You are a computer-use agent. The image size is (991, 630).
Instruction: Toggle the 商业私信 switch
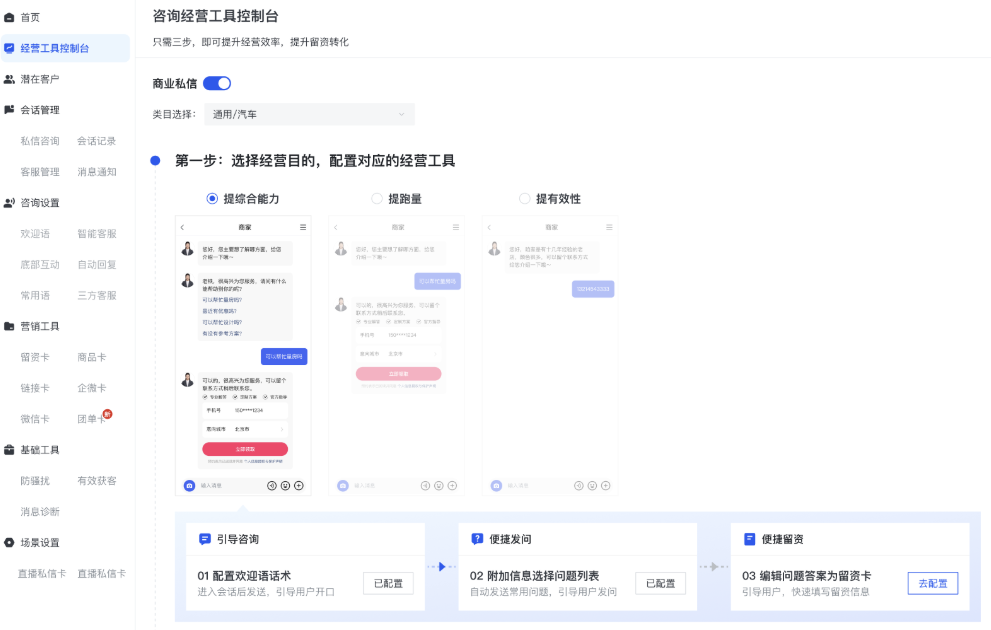click(x=217, y=83)
